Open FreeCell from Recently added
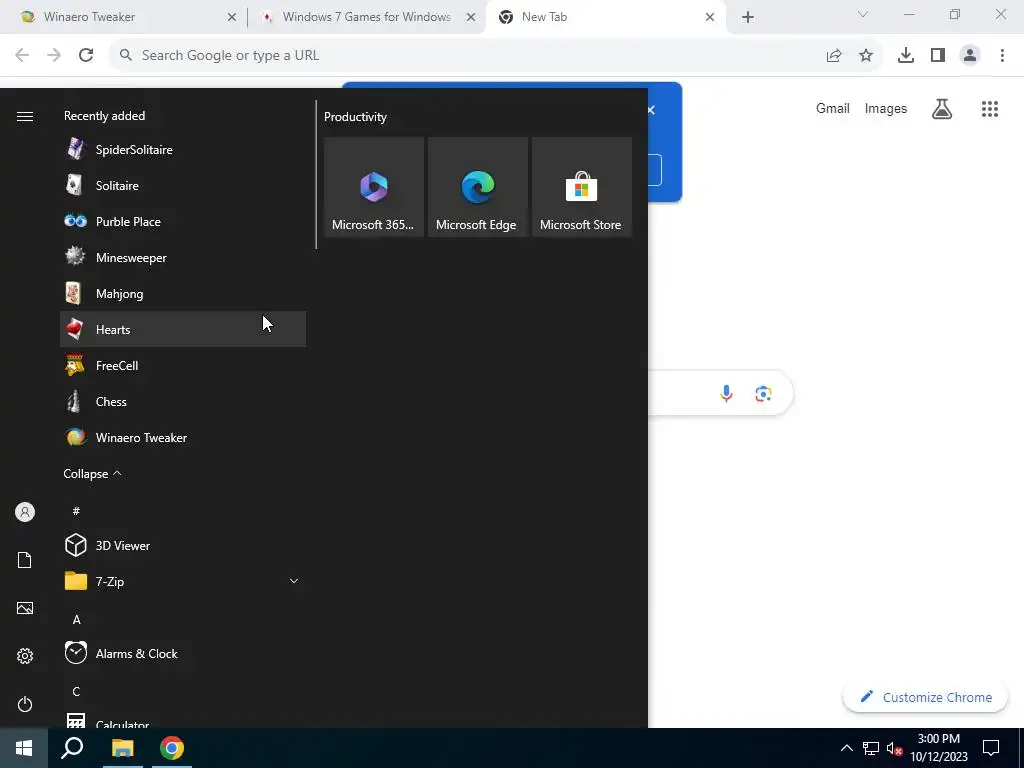The image size is (1024, 768). pyautogui.click(x=183, y=365)
